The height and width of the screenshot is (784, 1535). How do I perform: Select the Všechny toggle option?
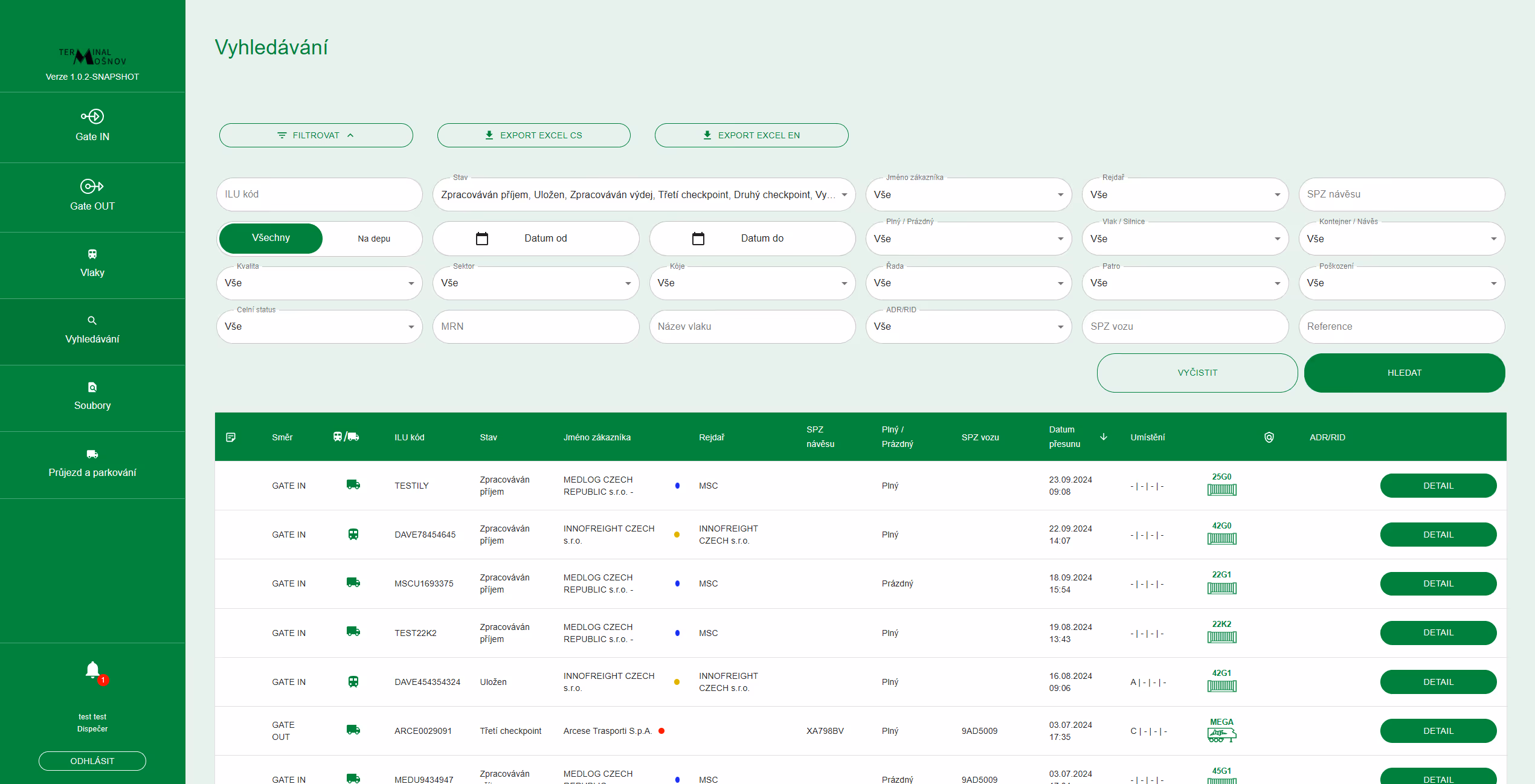pyautogui.click(x=271, y=238)
